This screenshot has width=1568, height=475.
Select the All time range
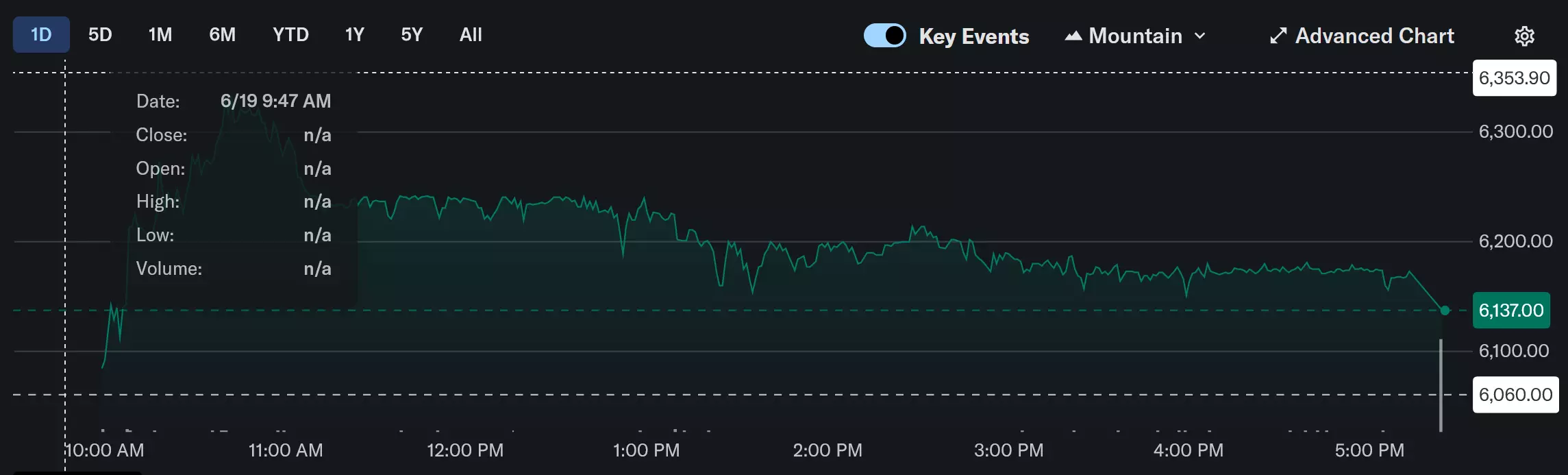coord(471,35)
